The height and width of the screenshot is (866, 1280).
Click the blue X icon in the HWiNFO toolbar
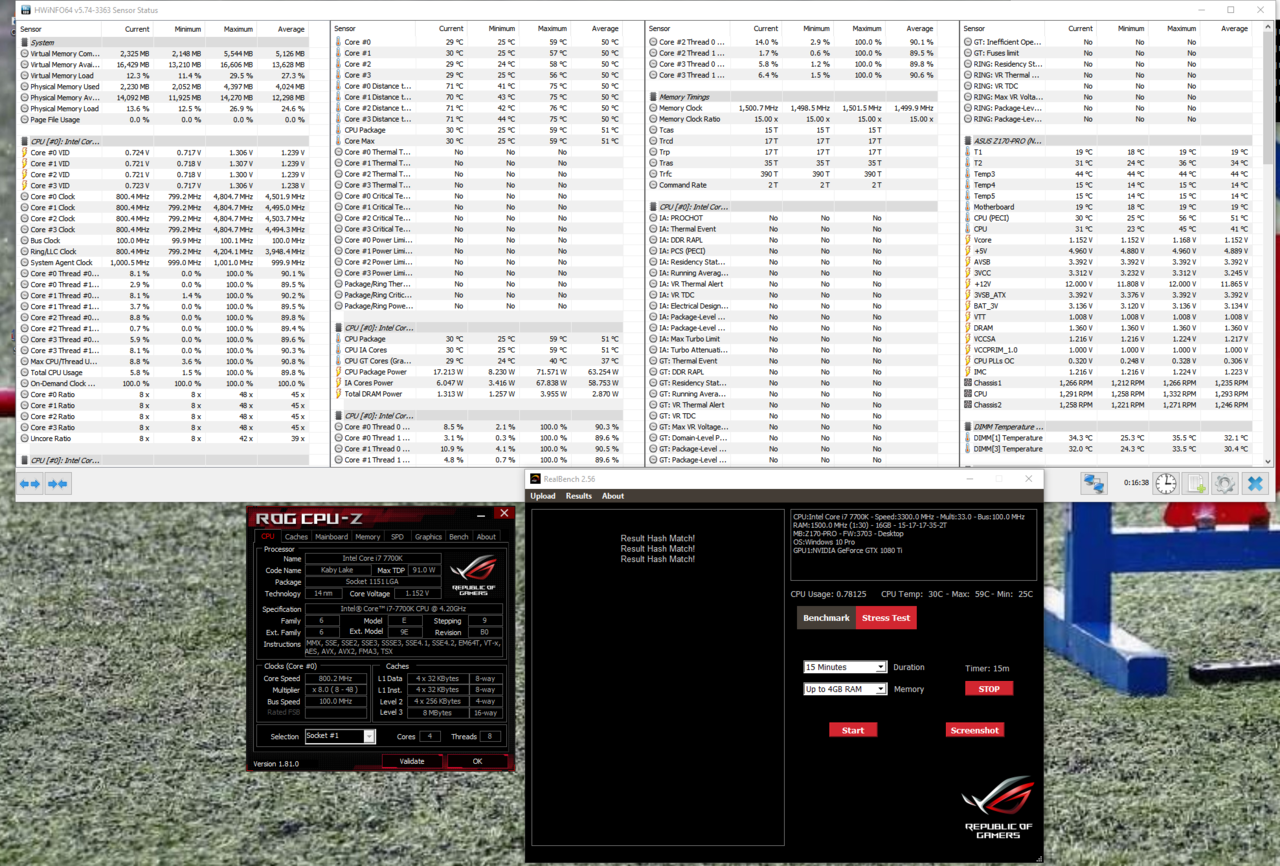point(1255,484)
